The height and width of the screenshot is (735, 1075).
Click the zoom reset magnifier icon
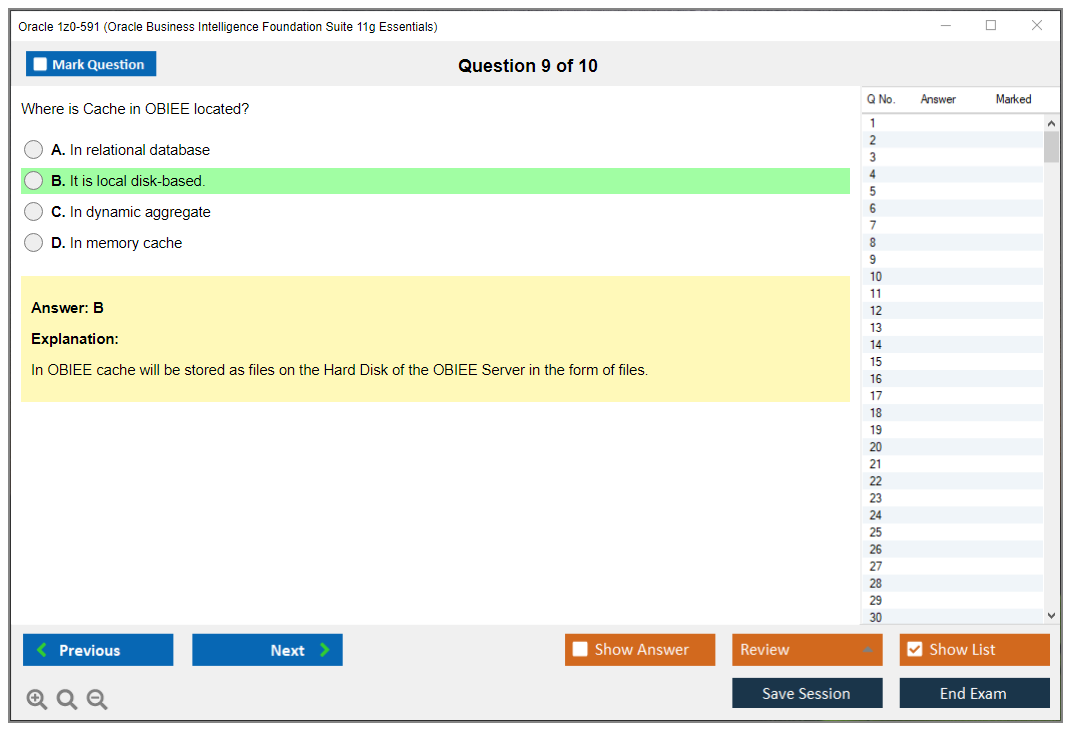(67, 700)
